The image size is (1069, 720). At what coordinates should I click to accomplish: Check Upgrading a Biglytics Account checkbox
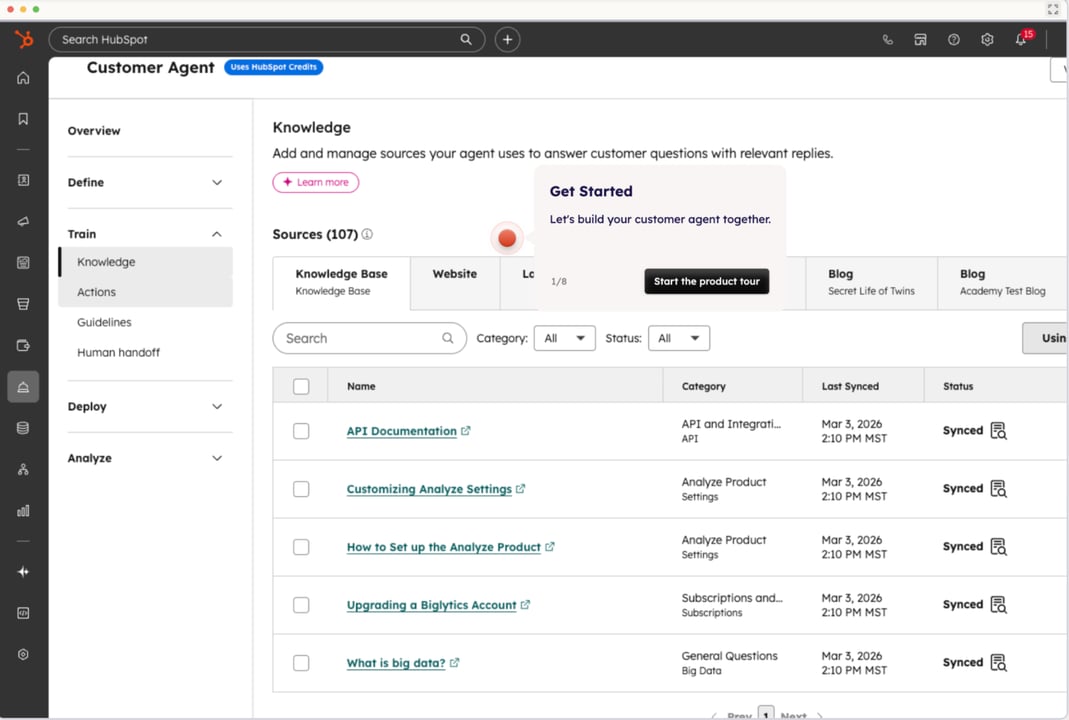coord(301,605)
